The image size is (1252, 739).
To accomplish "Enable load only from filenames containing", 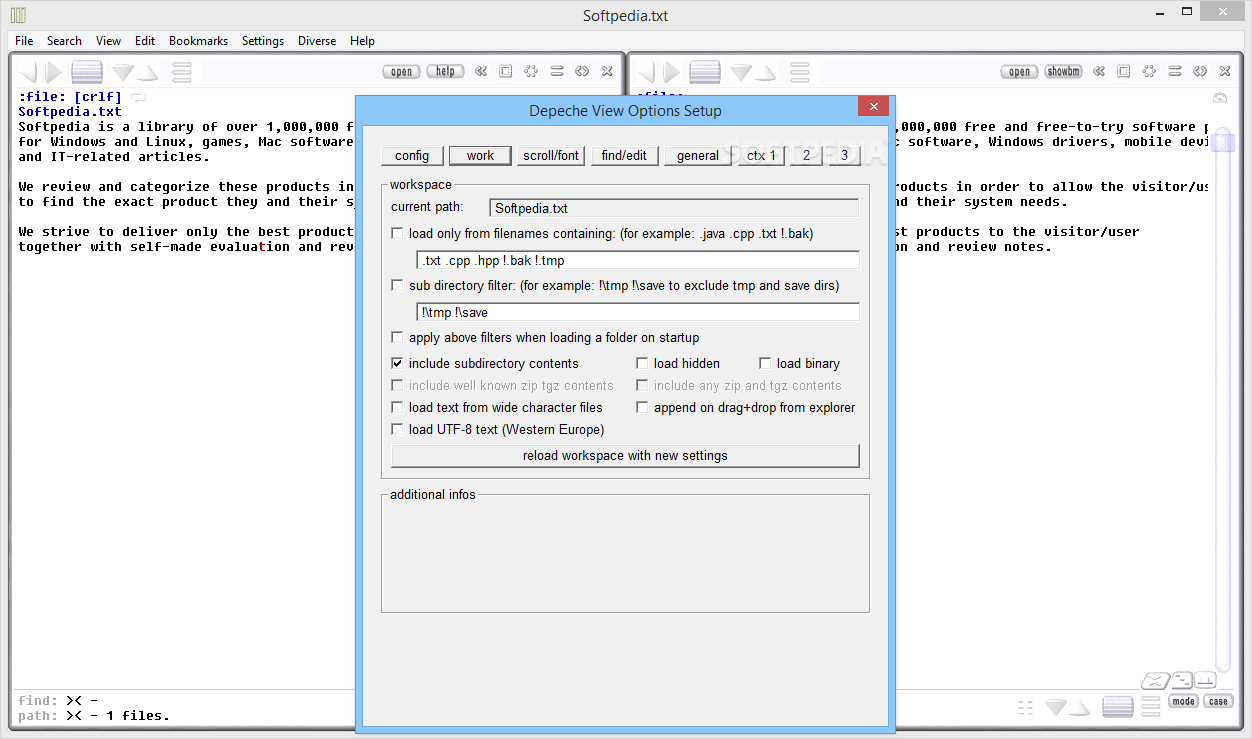I will (x=398, y=234).
